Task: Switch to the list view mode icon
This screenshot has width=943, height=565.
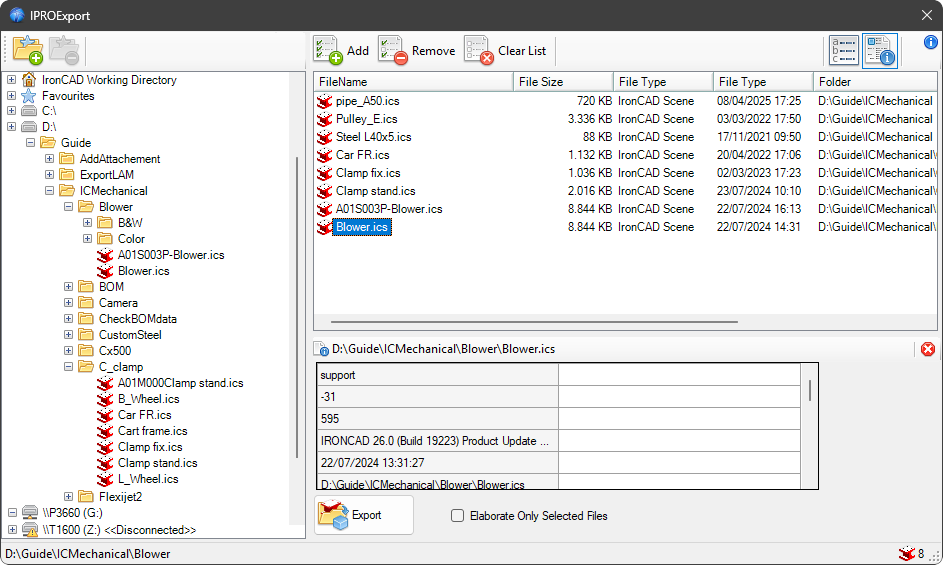Action: point(844,51)
